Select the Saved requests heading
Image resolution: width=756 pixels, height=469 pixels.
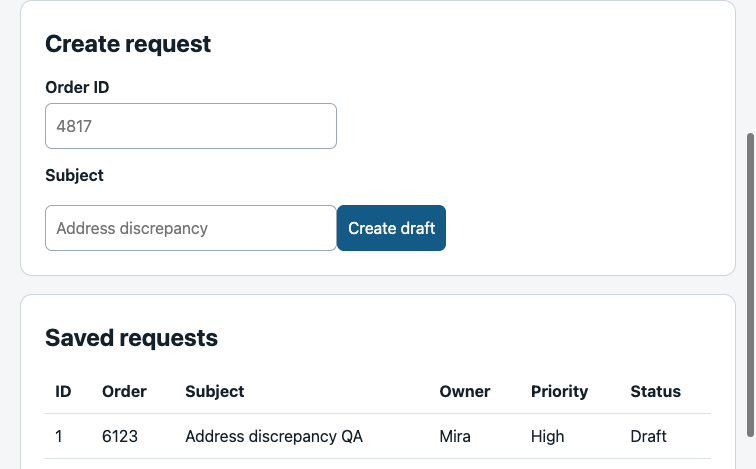point(131,337)
